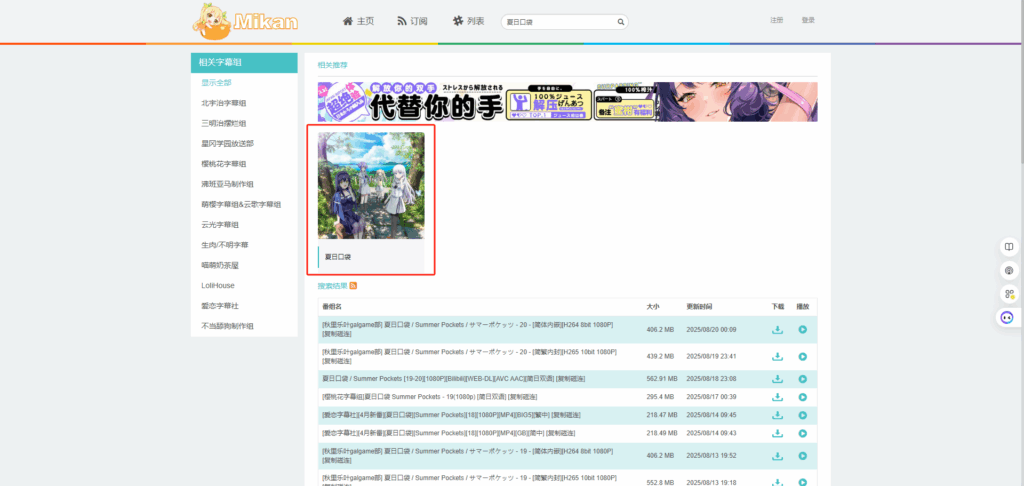Download the 2025/08/18 23:08 torrent
Viewport: 1024px width, 486px height.
pyautogui.click(x=777, y=379)
